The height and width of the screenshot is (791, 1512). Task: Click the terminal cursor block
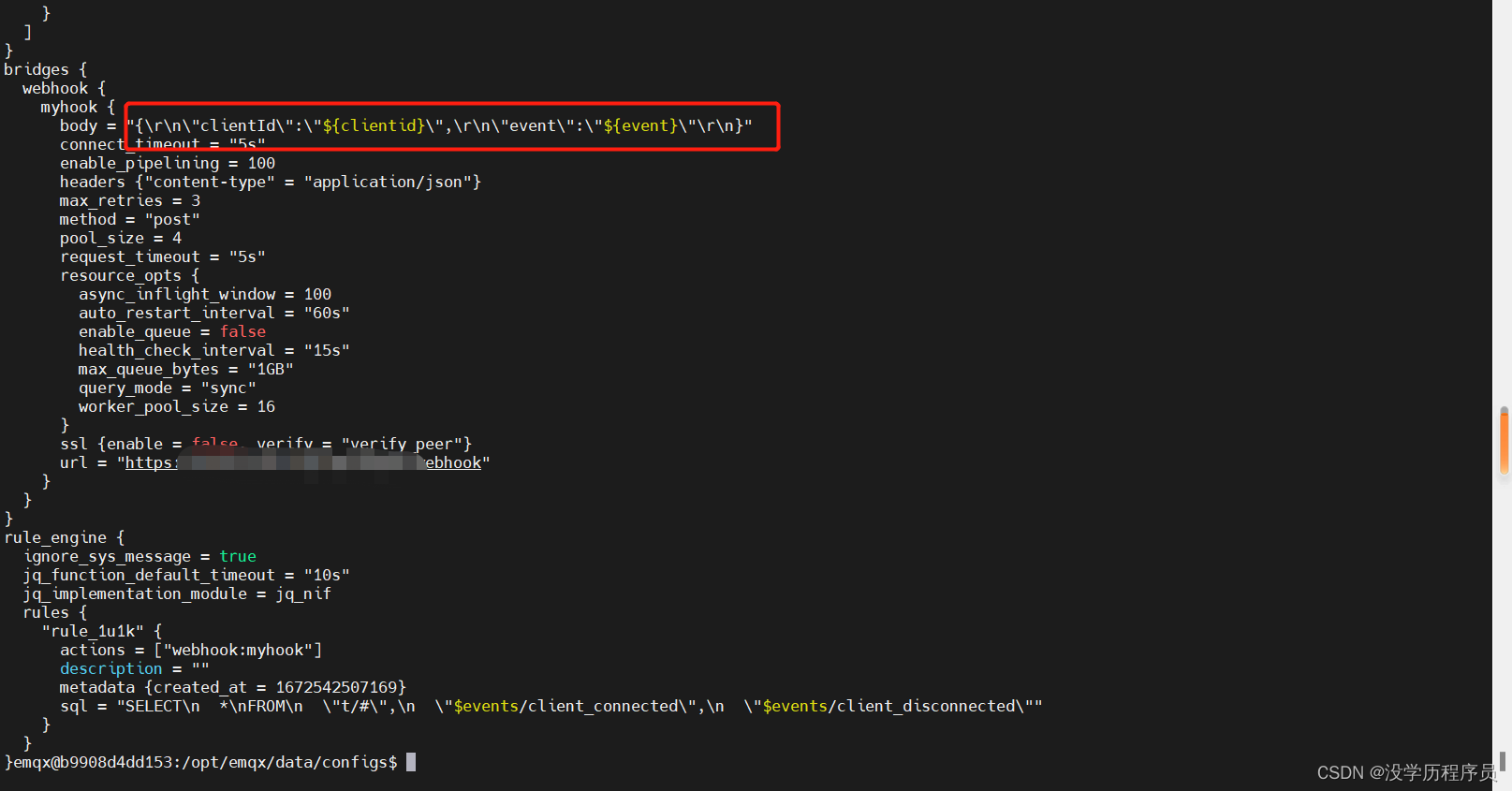click(x=411, y=762)
